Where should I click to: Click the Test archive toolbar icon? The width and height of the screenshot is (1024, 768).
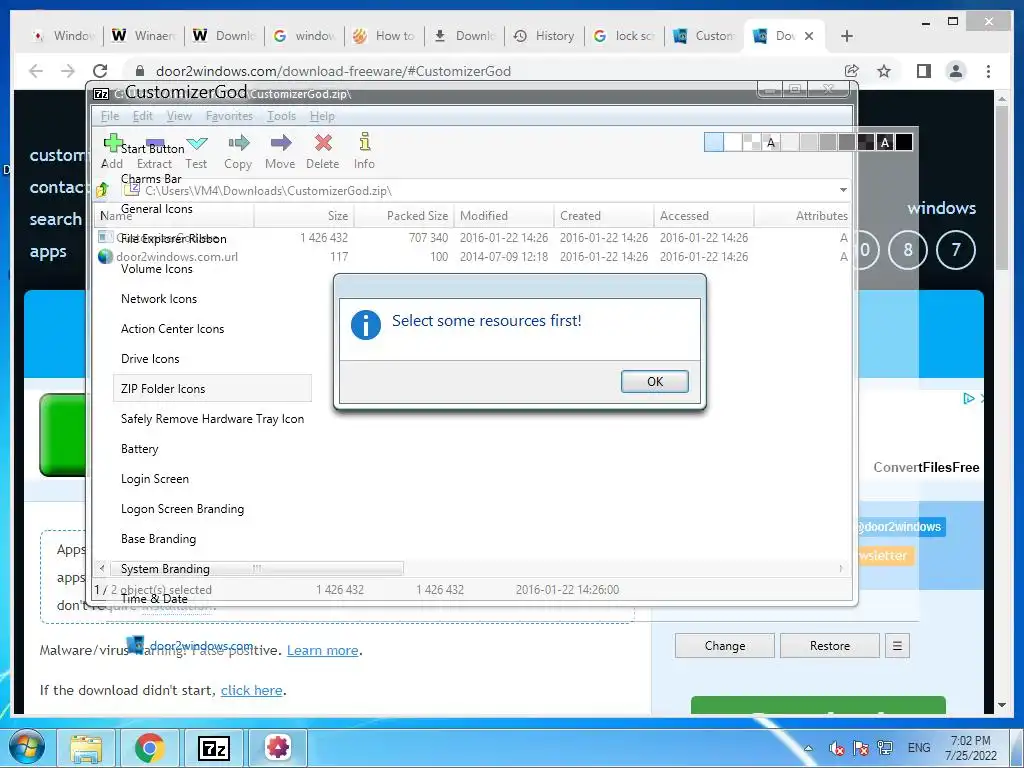(x=197, y=144)
